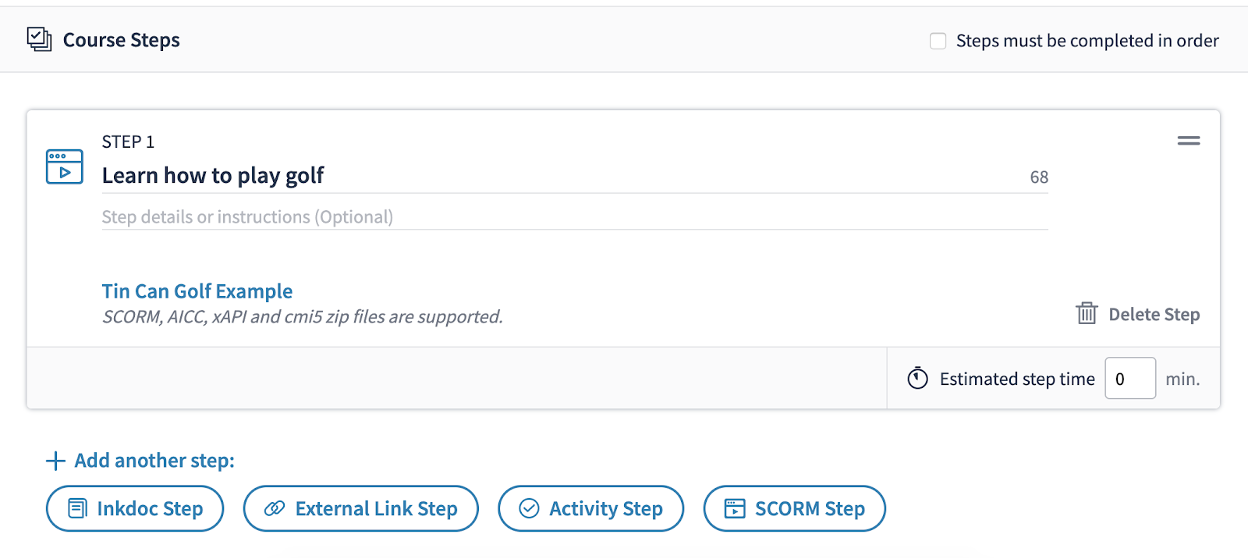Click the plus icon to add step
The image size is (1248, 558).
[56, 461]
